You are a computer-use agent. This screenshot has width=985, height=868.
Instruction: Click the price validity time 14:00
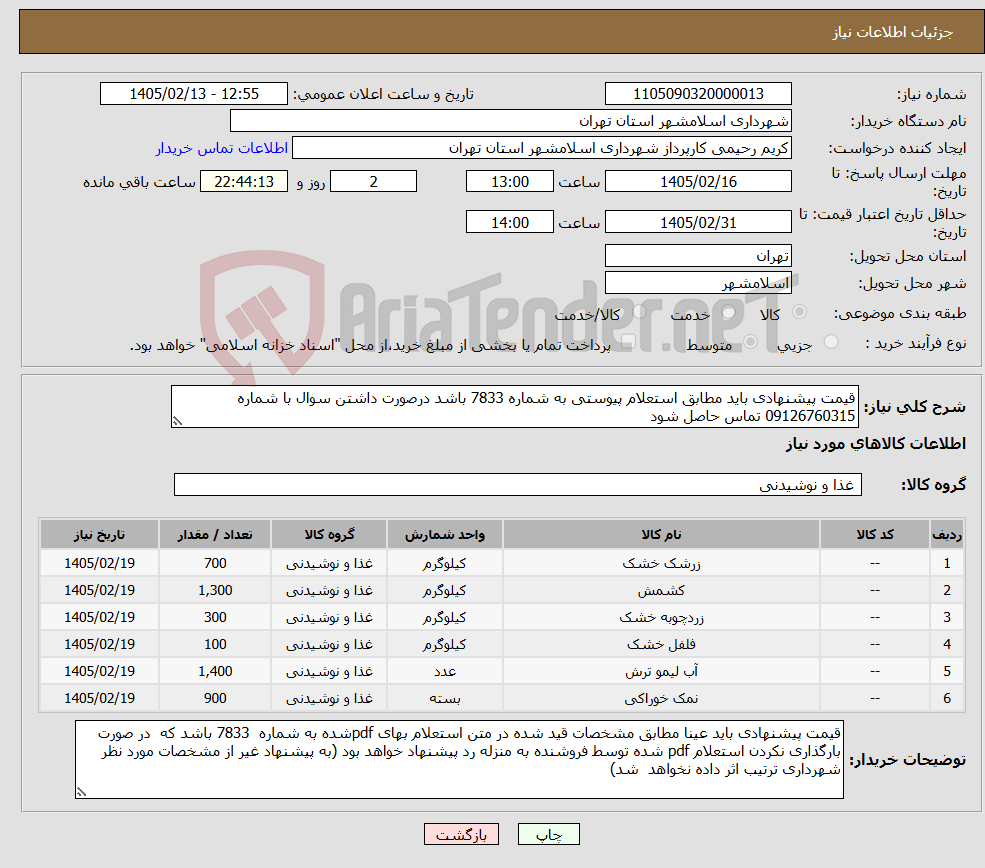(509, 222)
